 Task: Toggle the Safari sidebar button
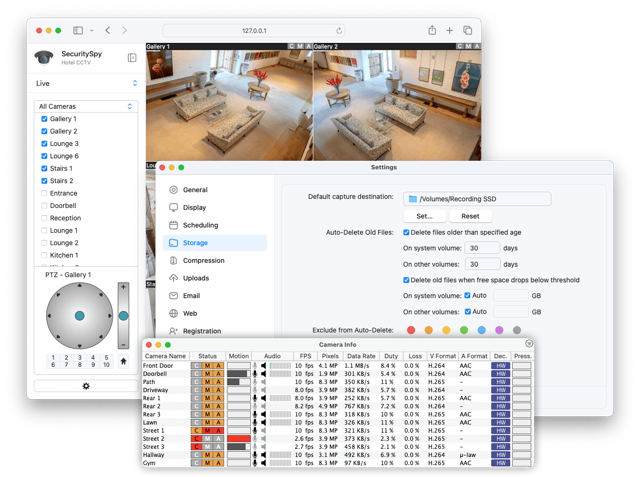click(78, 31)
